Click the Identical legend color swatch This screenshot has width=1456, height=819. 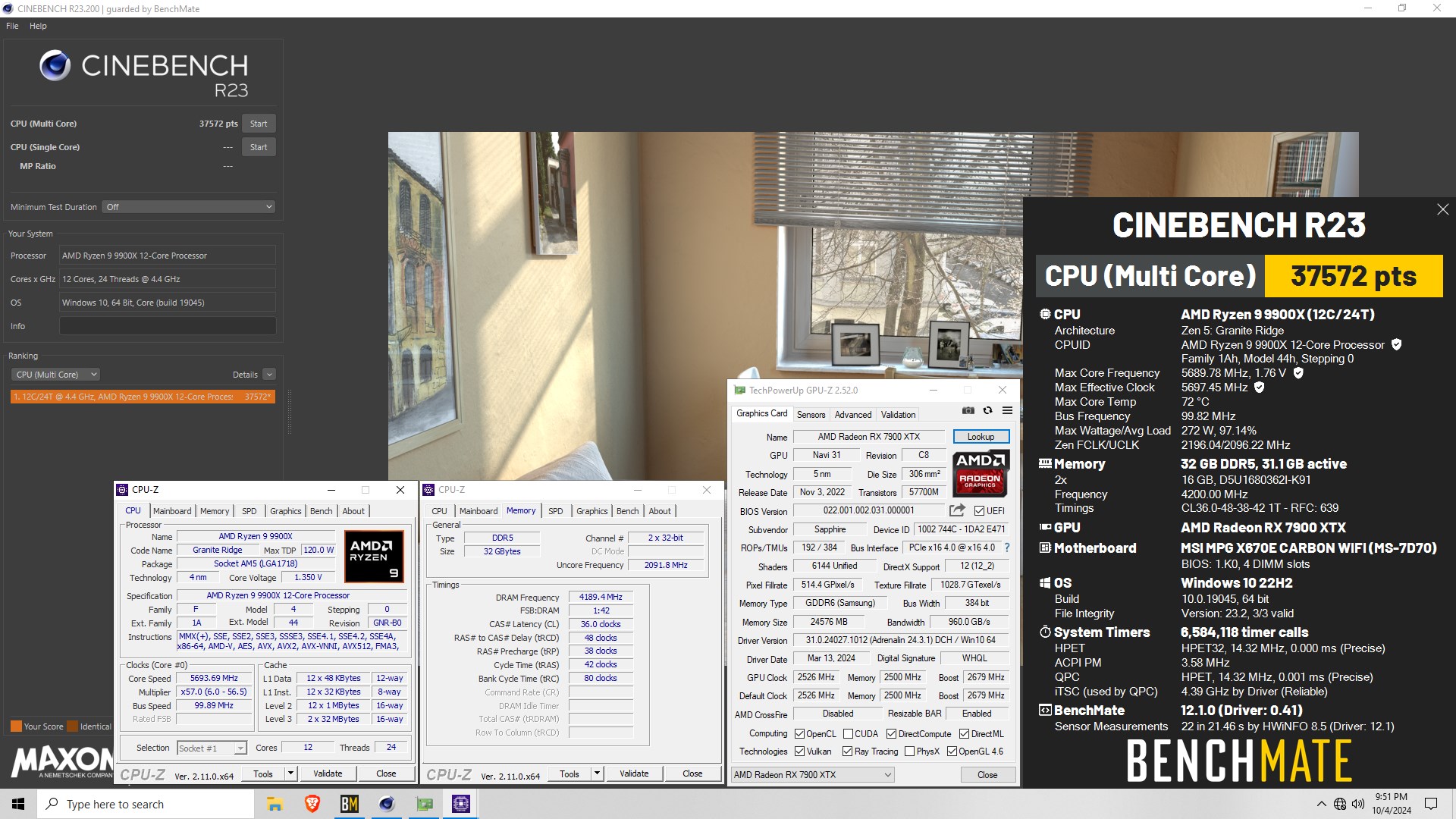(73, 726)
